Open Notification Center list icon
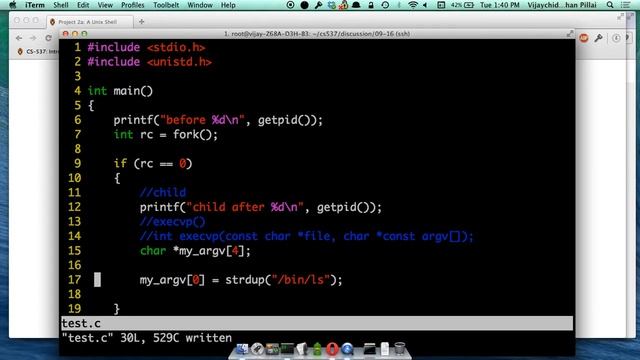The image size is (640, 360). pos(625,5)
